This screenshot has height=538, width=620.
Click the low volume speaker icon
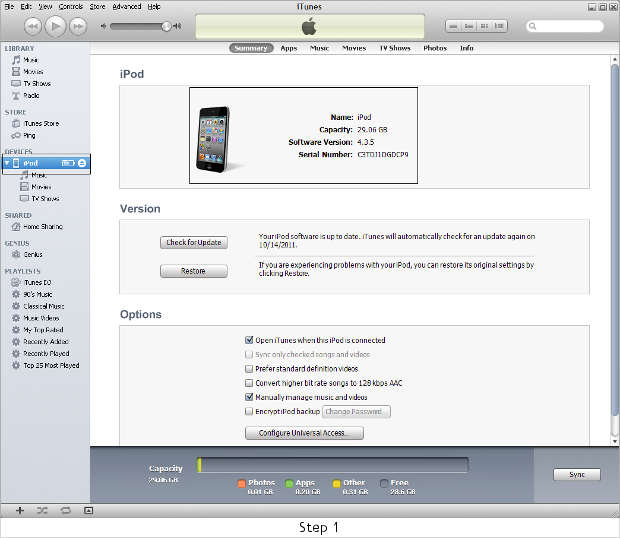pyautogui.click(x=104, y=26)
